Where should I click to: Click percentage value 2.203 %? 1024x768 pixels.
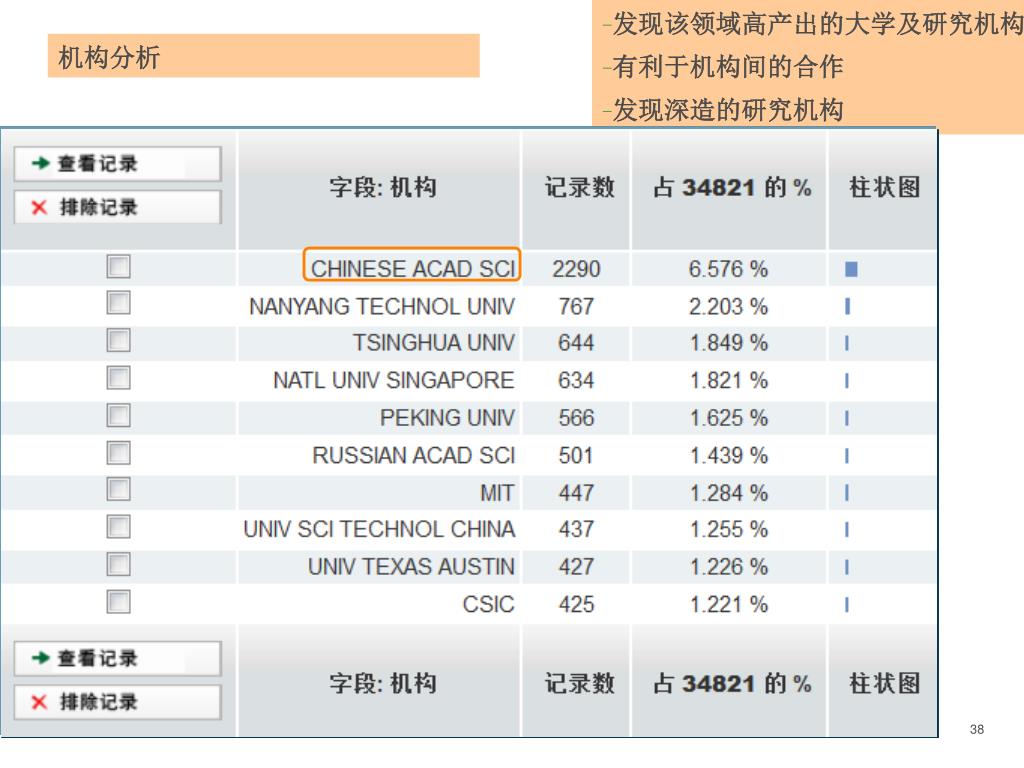[728, 306]
